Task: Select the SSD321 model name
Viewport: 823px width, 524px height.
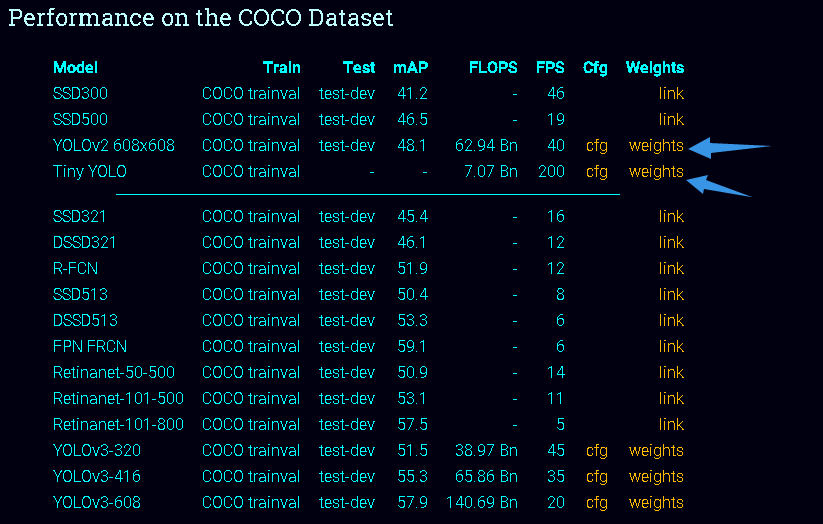Action: [x=79, y=216]
